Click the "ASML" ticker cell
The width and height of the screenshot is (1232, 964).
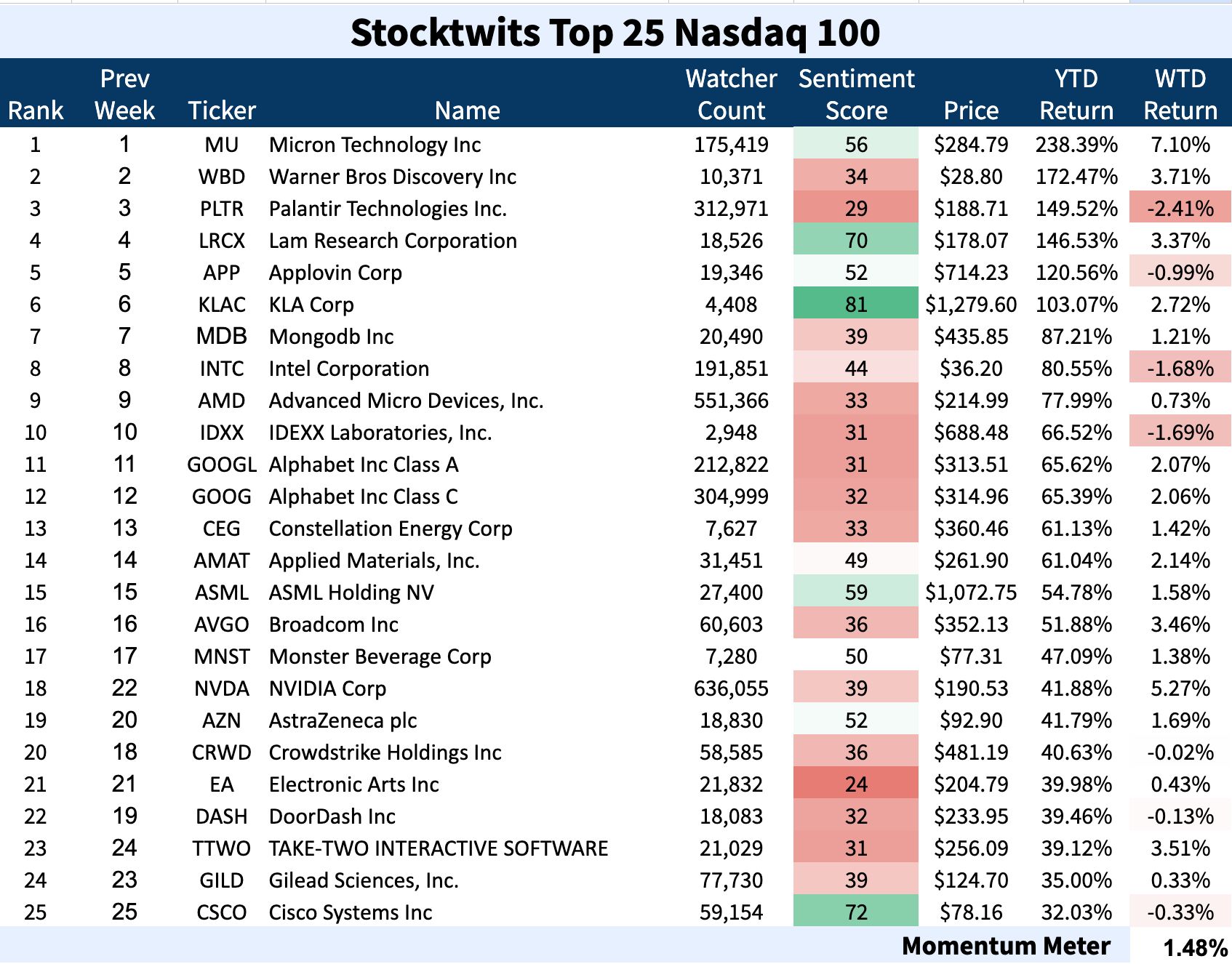[222, 593]
